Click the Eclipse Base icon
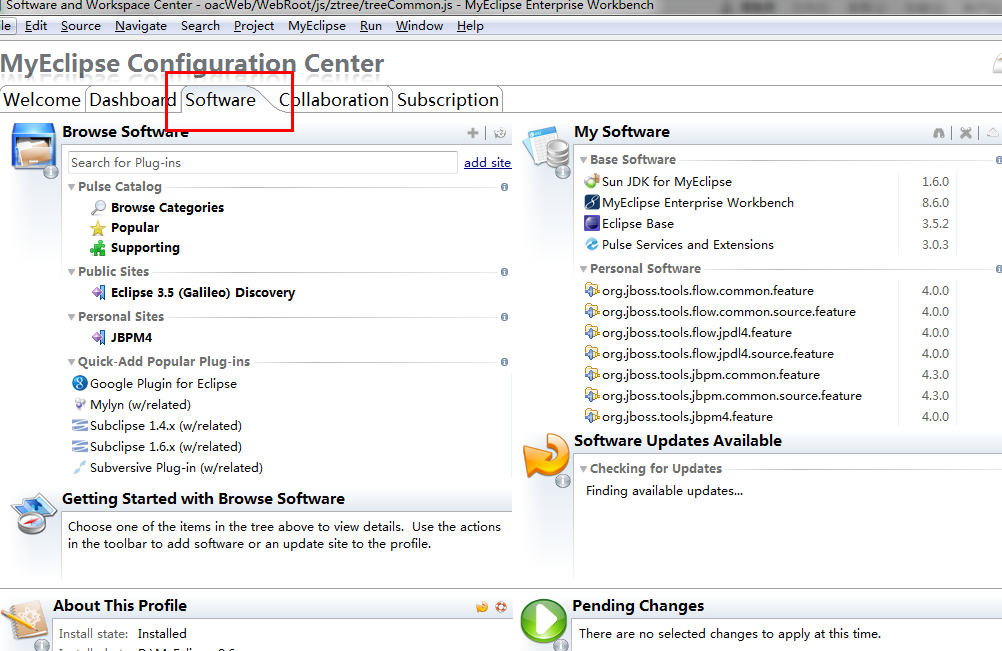The width and height of the screenshot is (1002, 651). [x=592, y=224]
